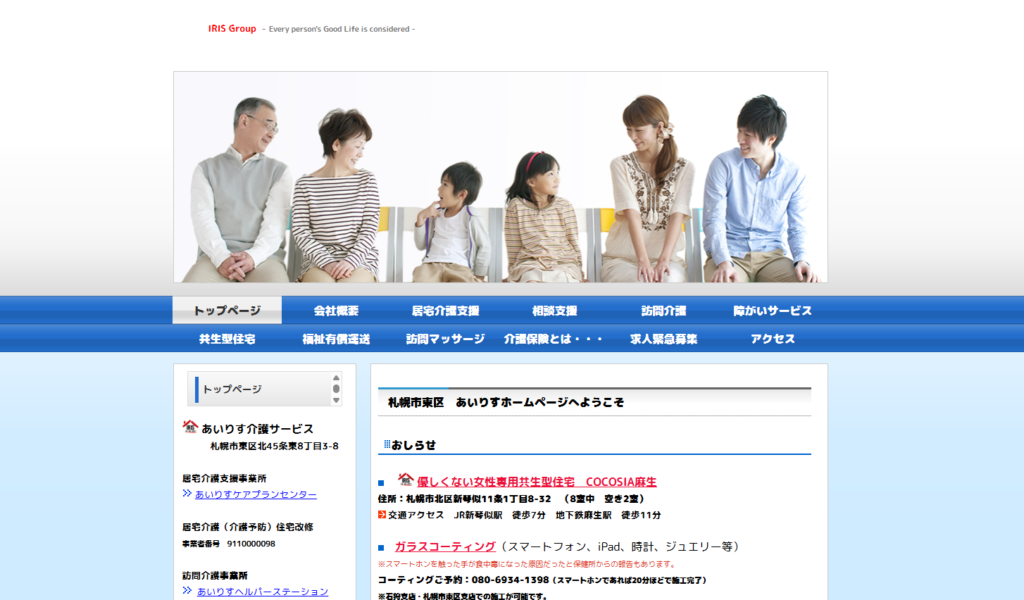Image resolution: width=1024 pixels, height=600 pixels.
Task: Open the 訪問介護 navigation item
Action: (663, 311)
